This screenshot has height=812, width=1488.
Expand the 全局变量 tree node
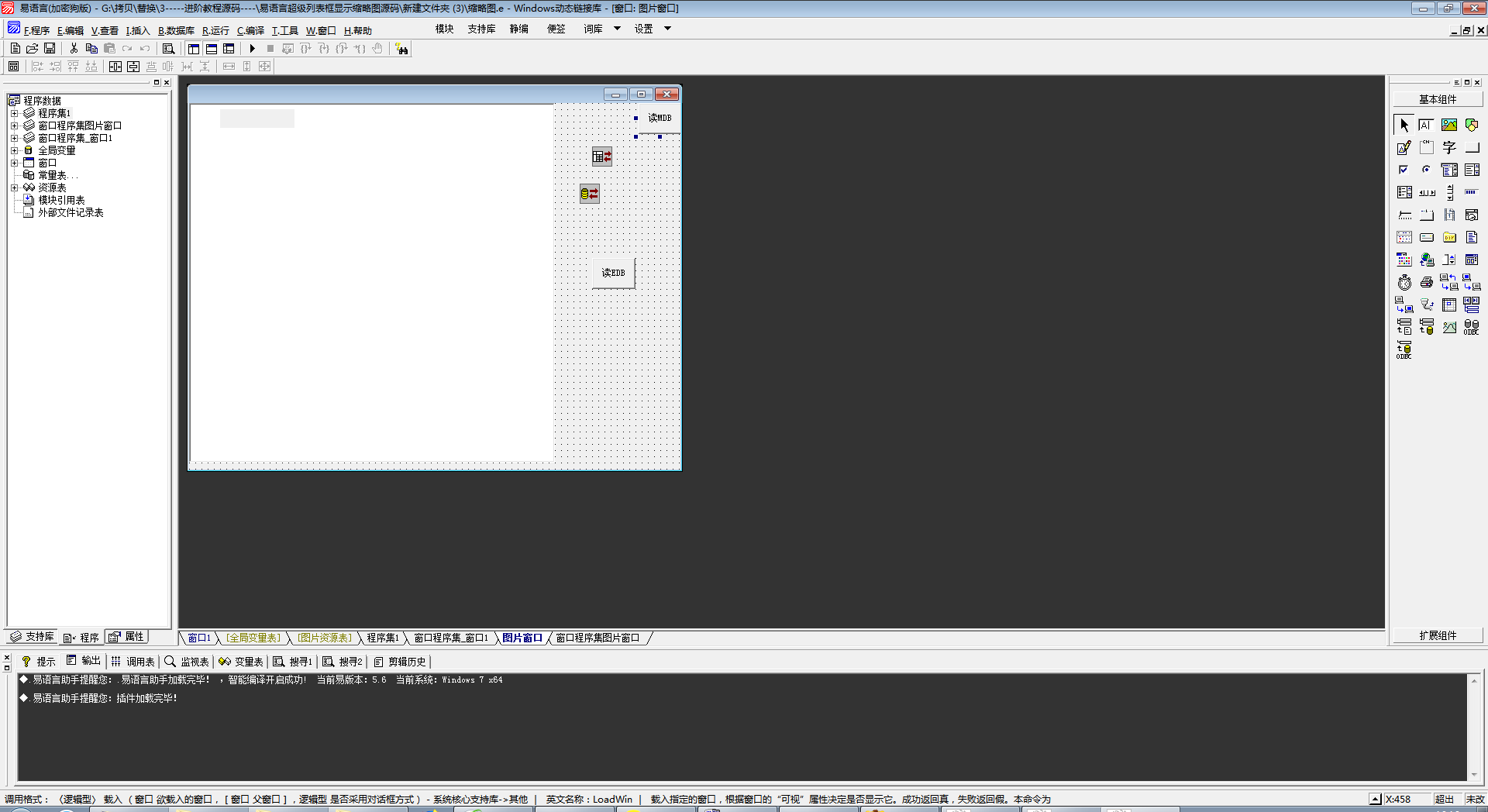point(14,150)
